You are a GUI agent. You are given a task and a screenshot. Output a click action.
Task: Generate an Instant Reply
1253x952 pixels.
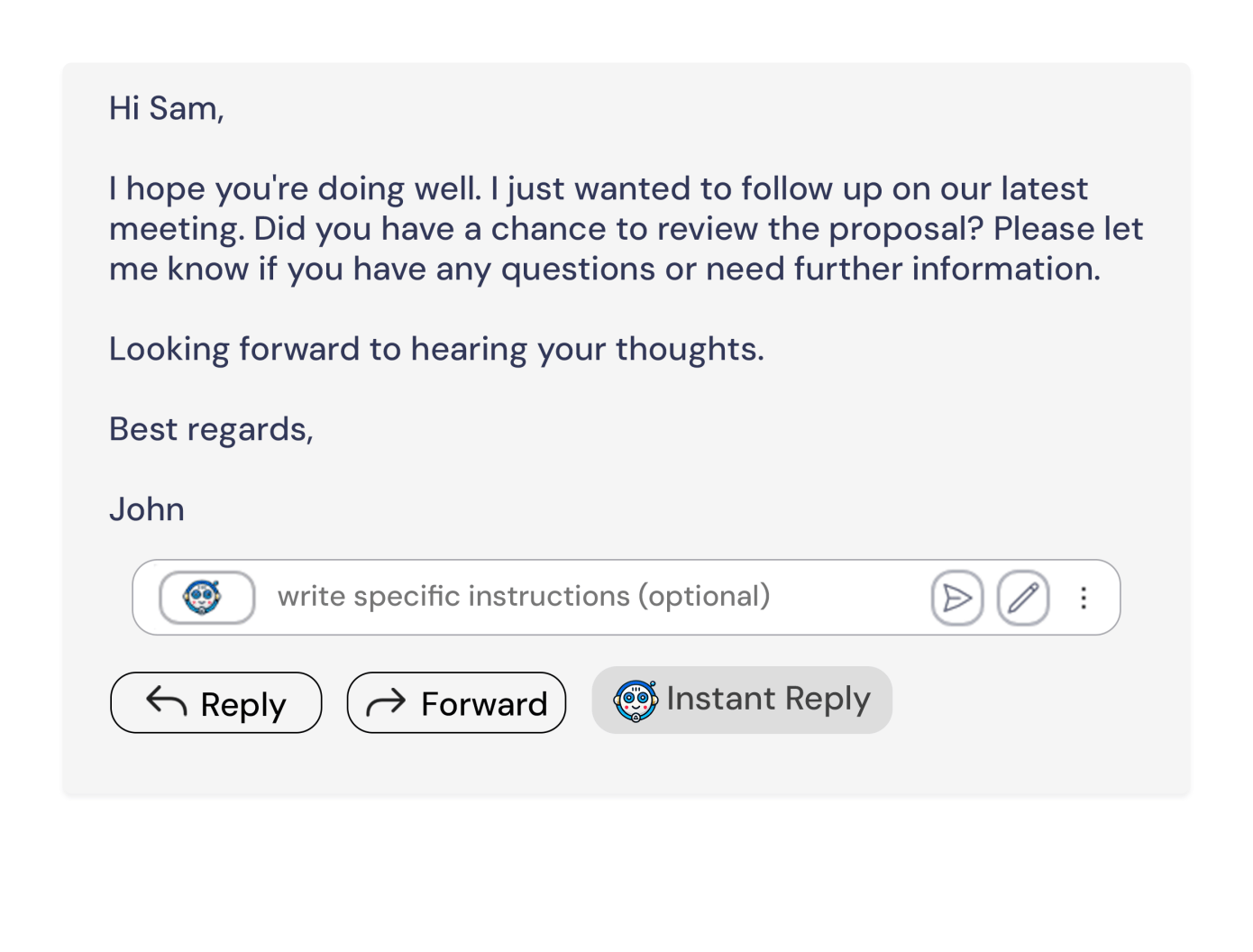point(741,700)
